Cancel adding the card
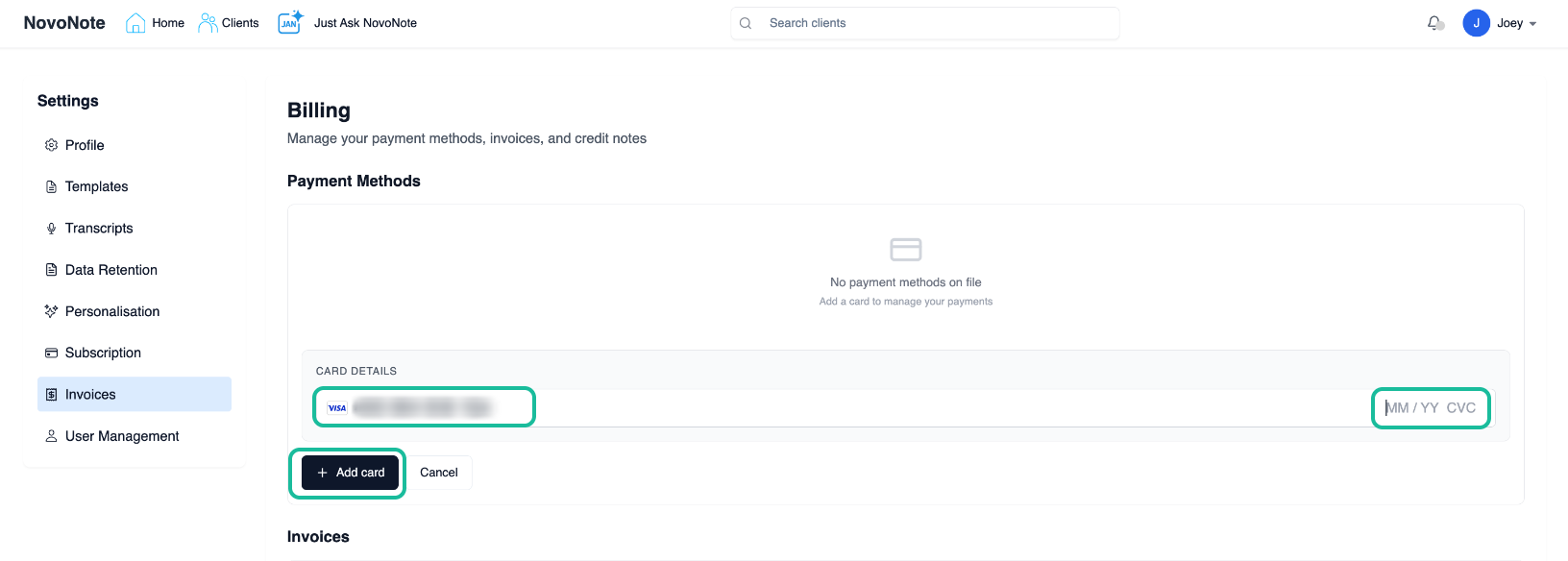This screenshot has height=561, width=1568. (439, 473)
